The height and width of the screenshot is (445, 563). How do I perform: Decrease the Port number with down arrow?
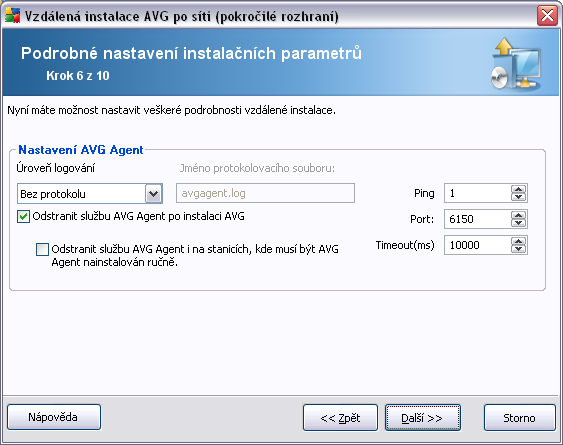[518, 223]
